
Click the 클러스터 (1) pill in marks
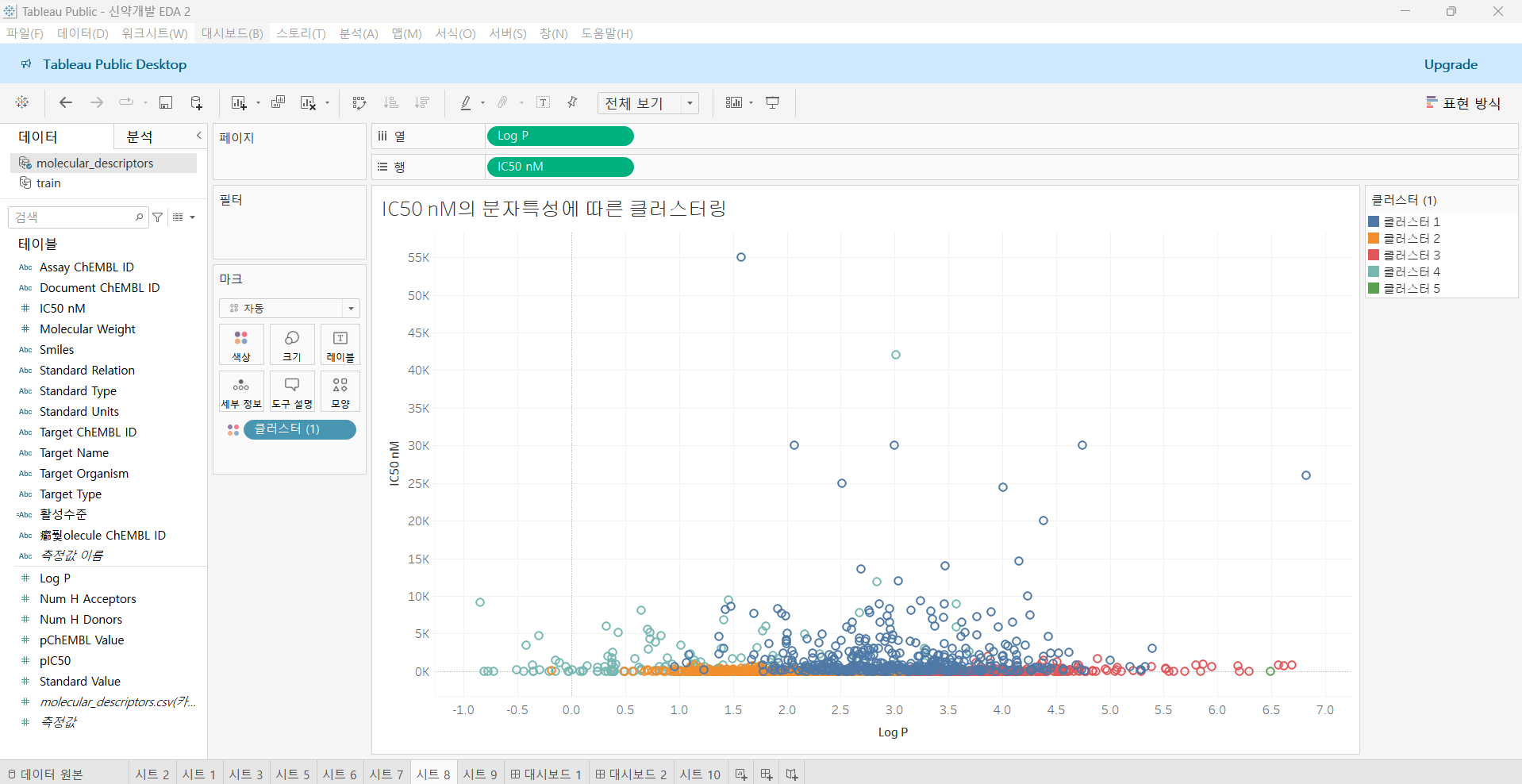pyautogui.click(x=300, y=429)
